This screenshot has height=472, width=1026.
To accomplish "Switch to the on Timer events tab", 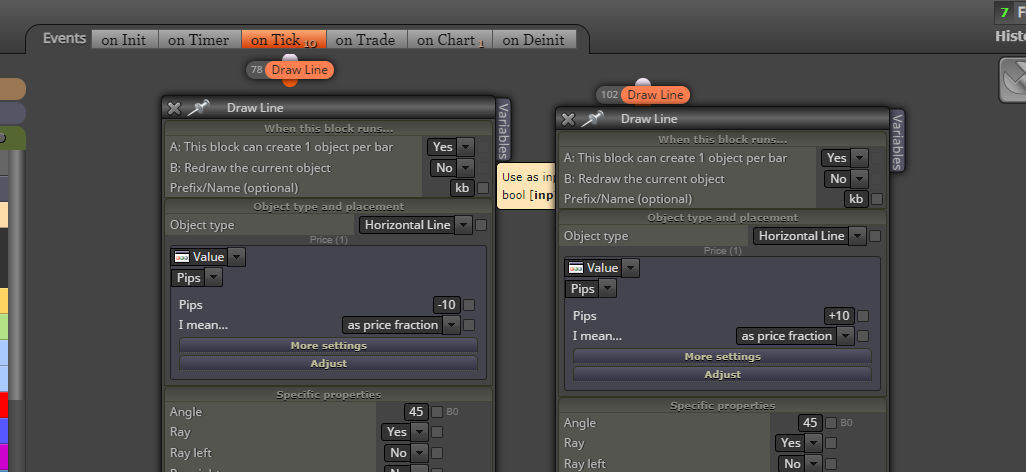I will [x=199, y=40].
